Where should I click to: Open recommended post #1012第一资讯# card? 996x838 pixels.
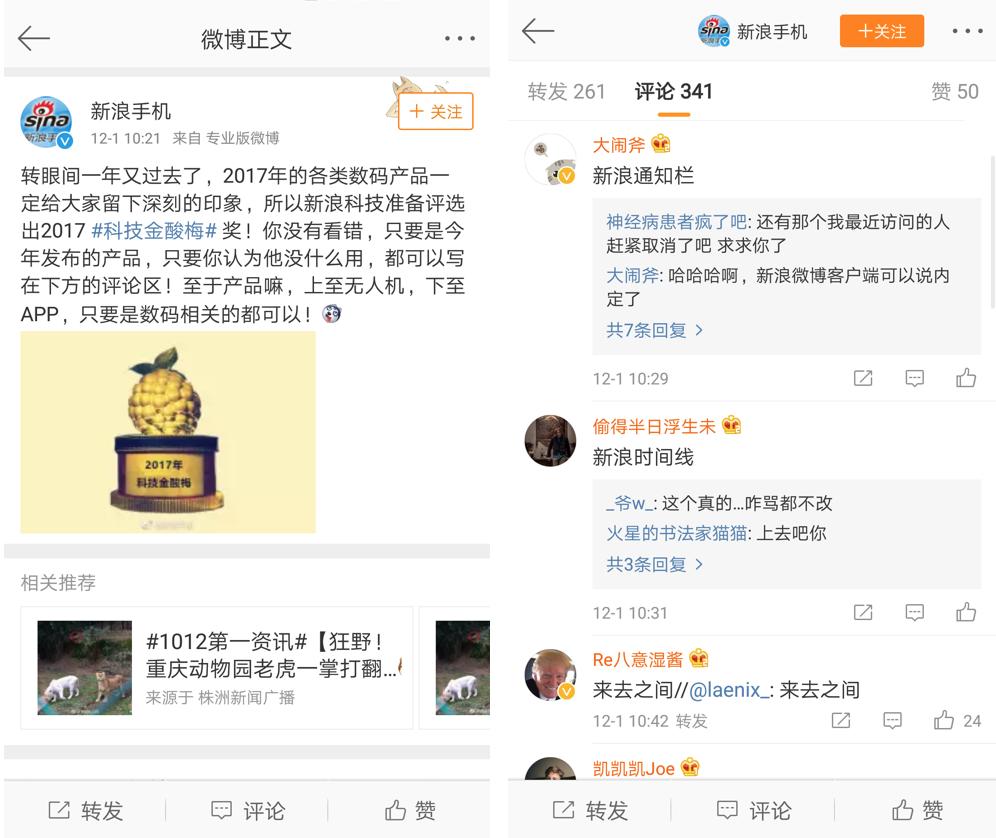tap(217, 668)
